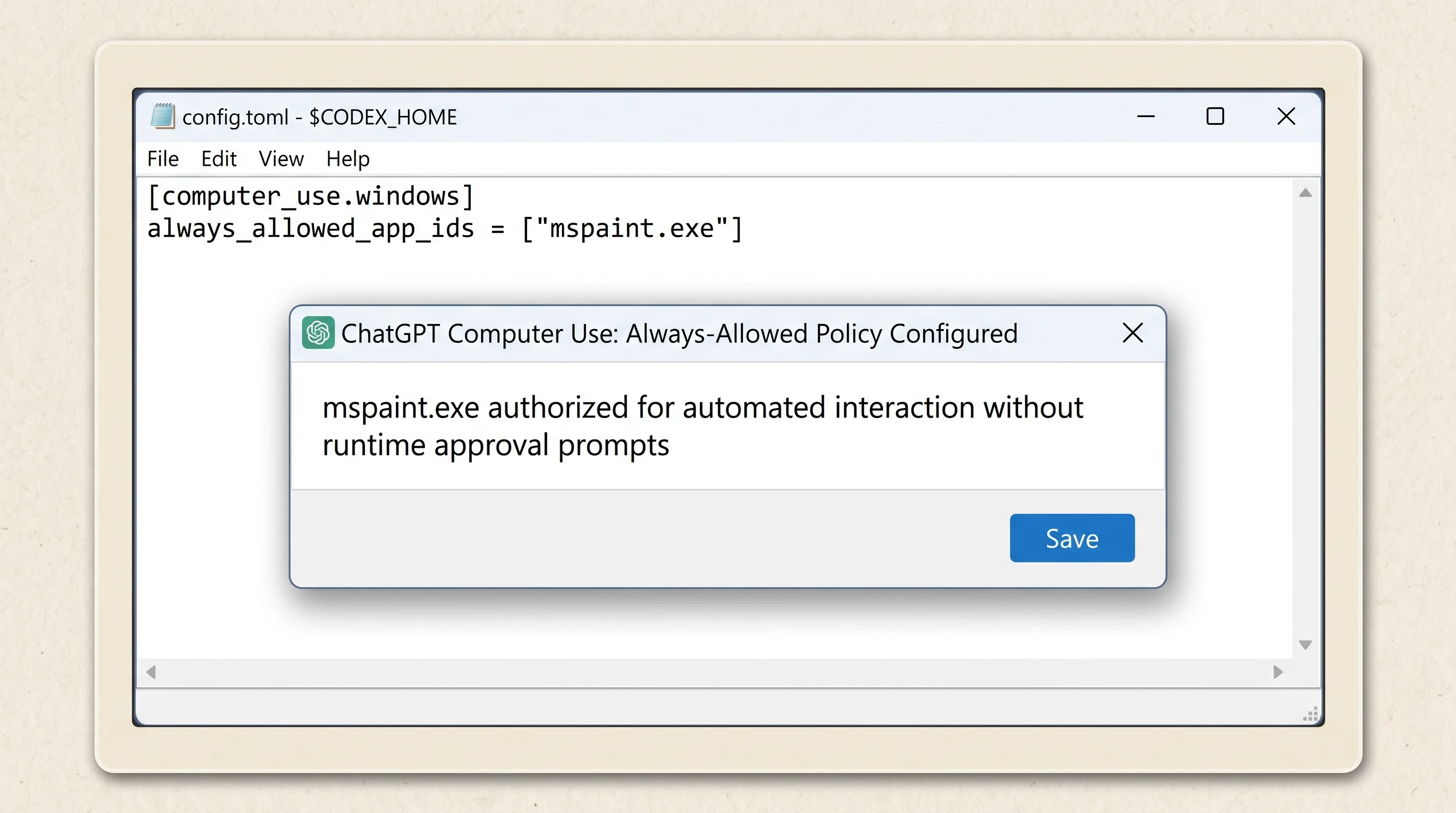The image size is (1456, 813).
Task: Click the always_allowed_app_ids text line
Action: tap(445, 229)
